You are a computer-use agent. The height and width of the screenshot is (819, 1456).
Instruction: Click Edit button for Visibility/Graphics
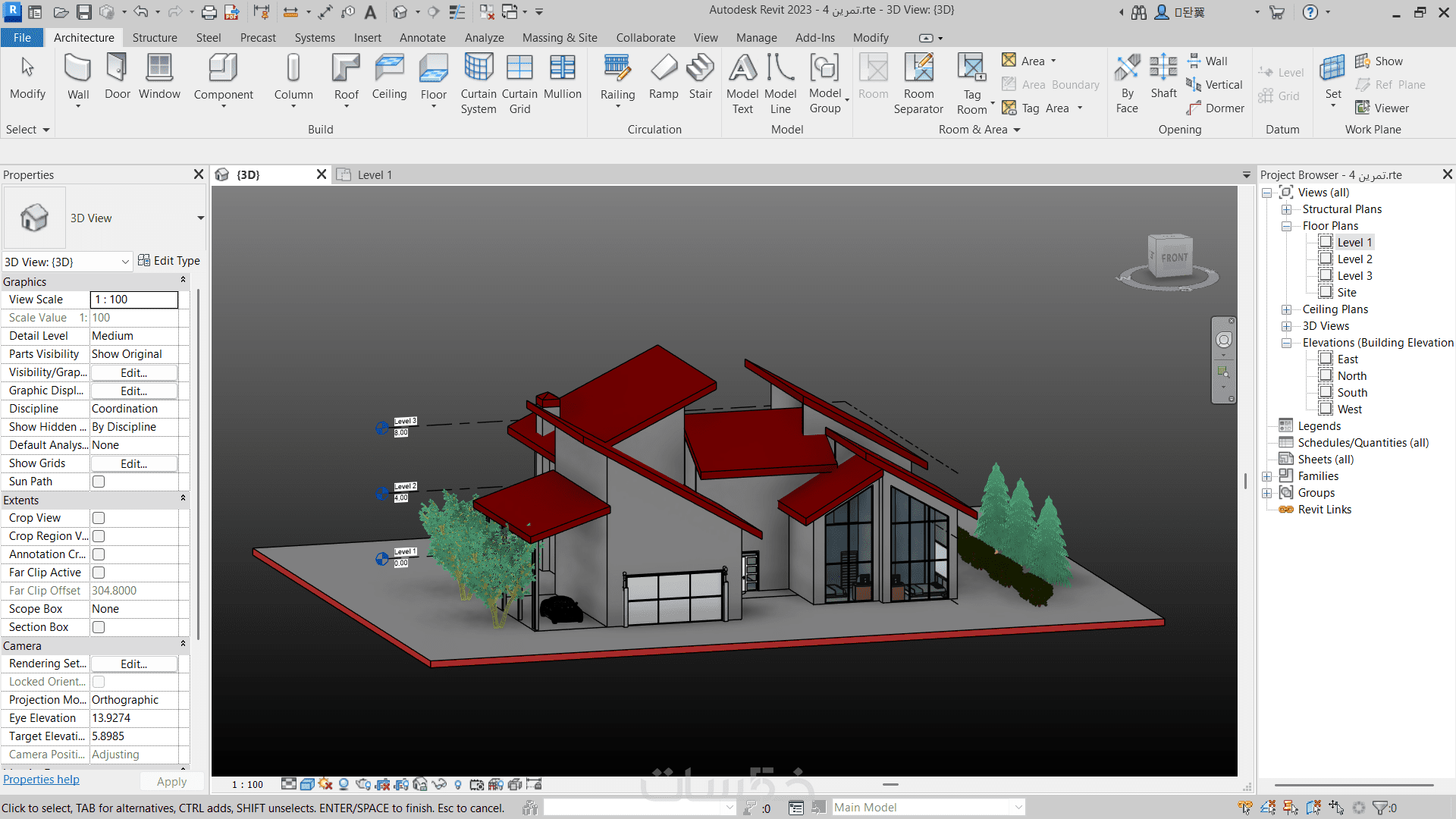[x=133, y=372]
